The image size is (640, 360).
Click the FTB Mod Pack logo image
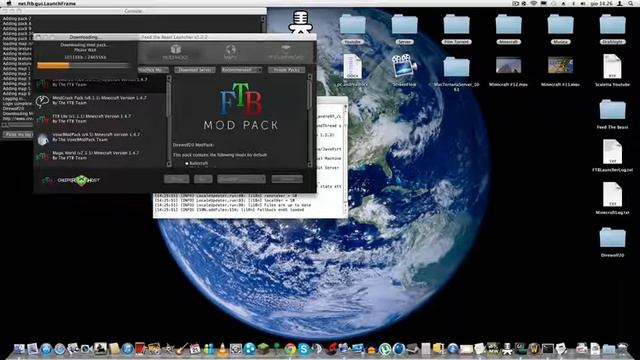tap(241, 106)
